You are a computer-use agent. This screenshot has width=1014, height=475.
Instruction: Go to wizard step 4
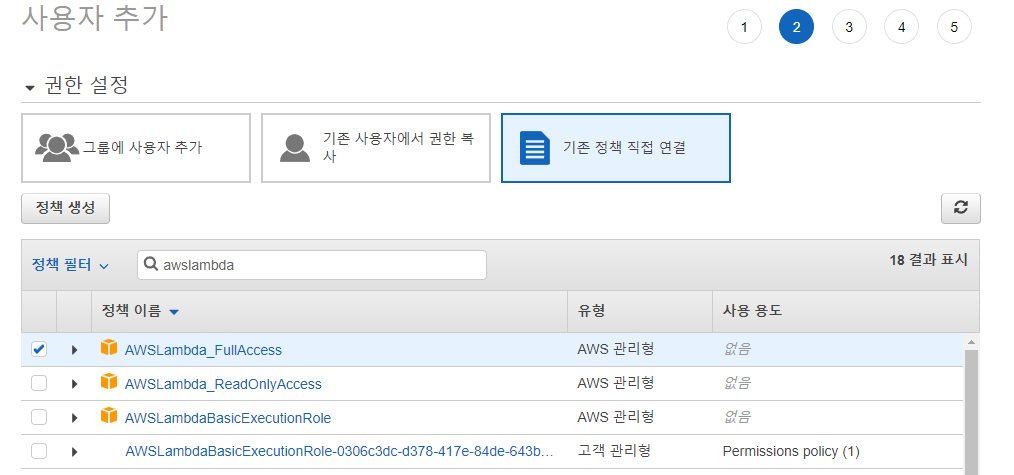pyautogui.click(x=901, y=27)
